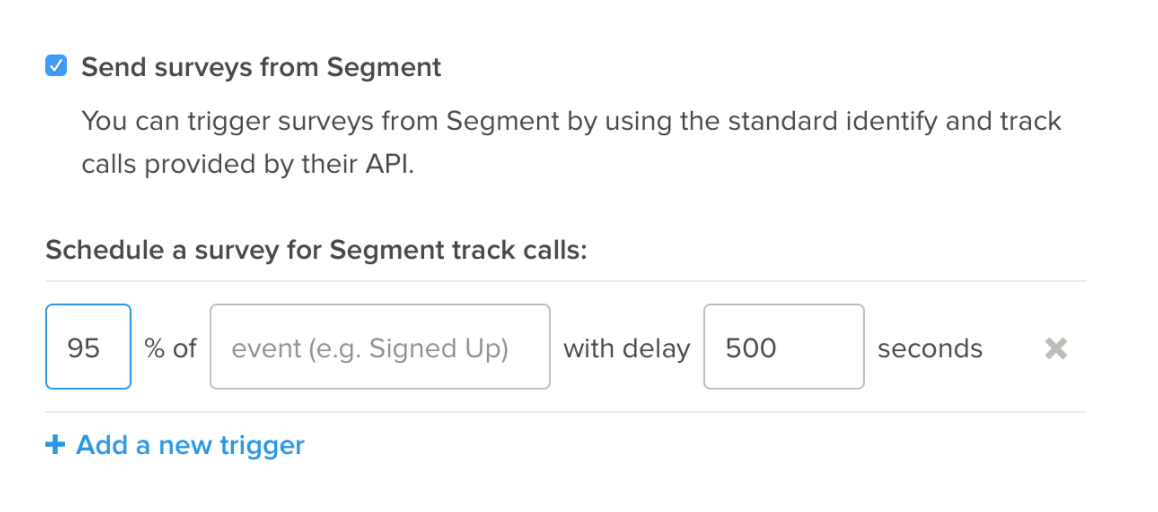The height and width of the screenshot is (512, 1158).
Task: Click the "with delay" label text
Action: (x=627, y=348)
